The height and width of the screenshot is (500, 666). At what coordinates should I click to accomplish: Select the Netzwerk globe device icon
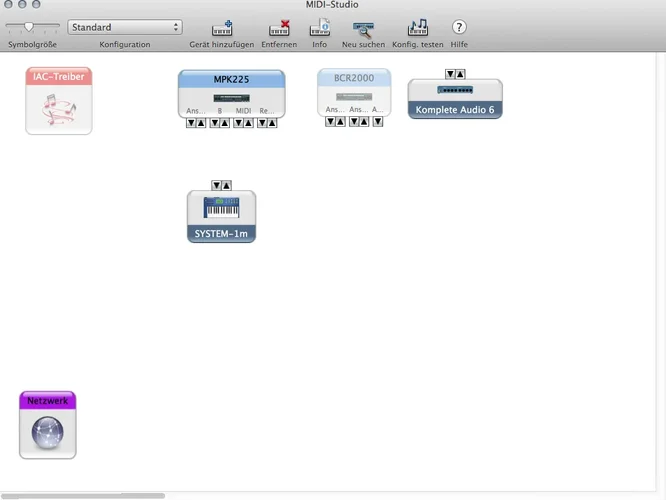point(48,425)
